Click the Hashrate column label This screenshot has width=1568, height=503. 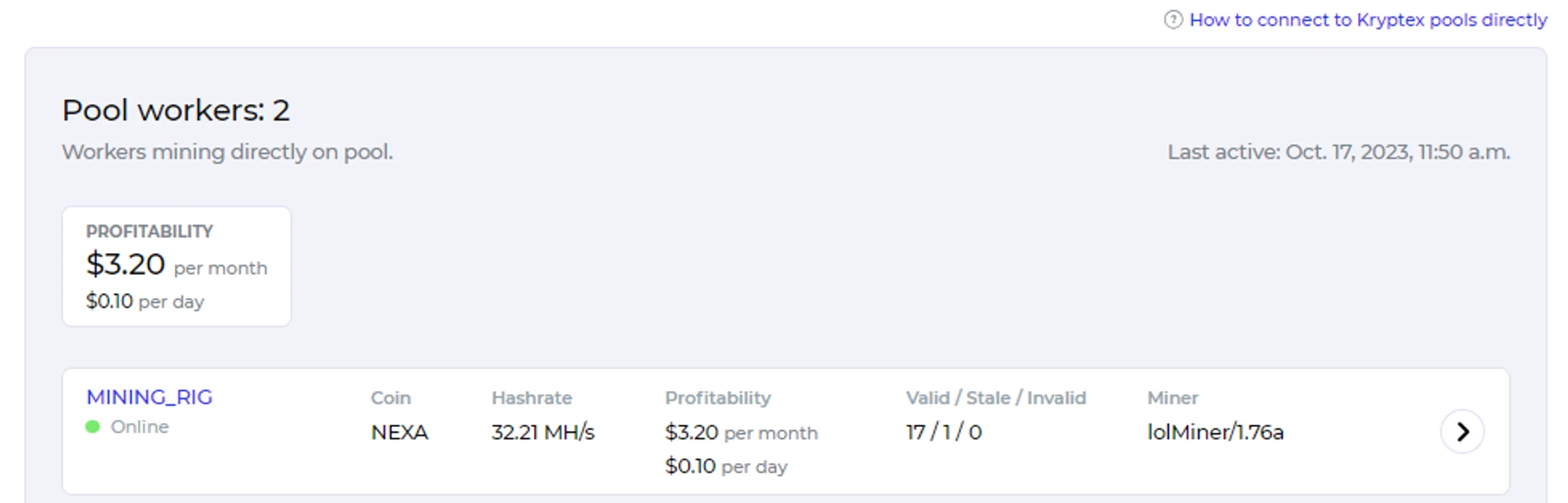[532, 398]
